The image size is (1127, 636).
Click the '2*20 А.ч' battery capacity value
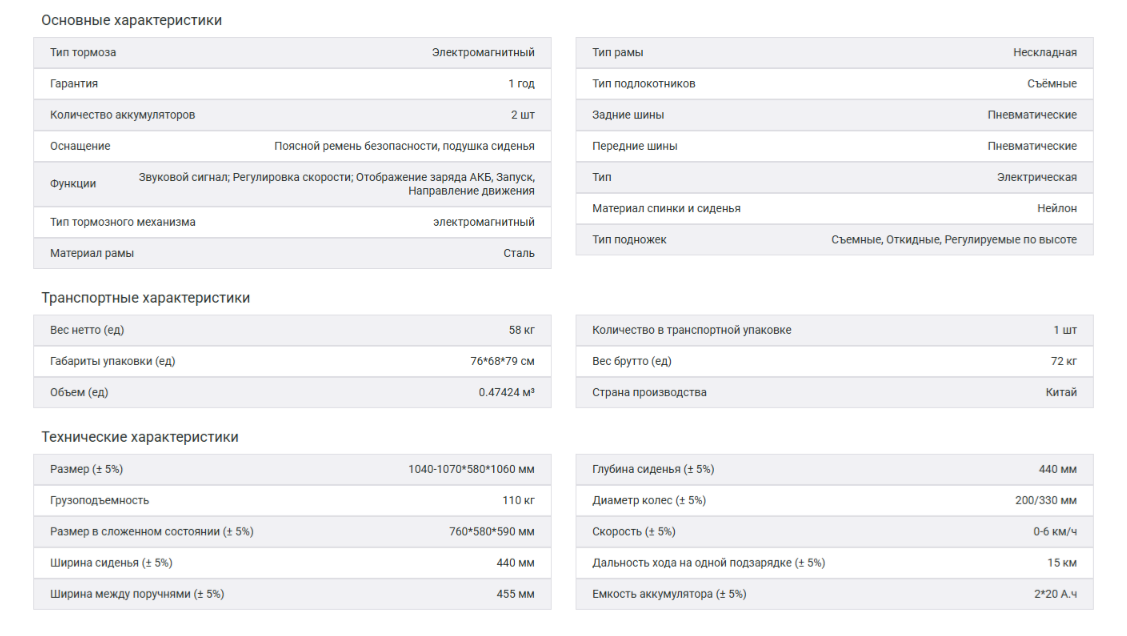(1054, 594)
